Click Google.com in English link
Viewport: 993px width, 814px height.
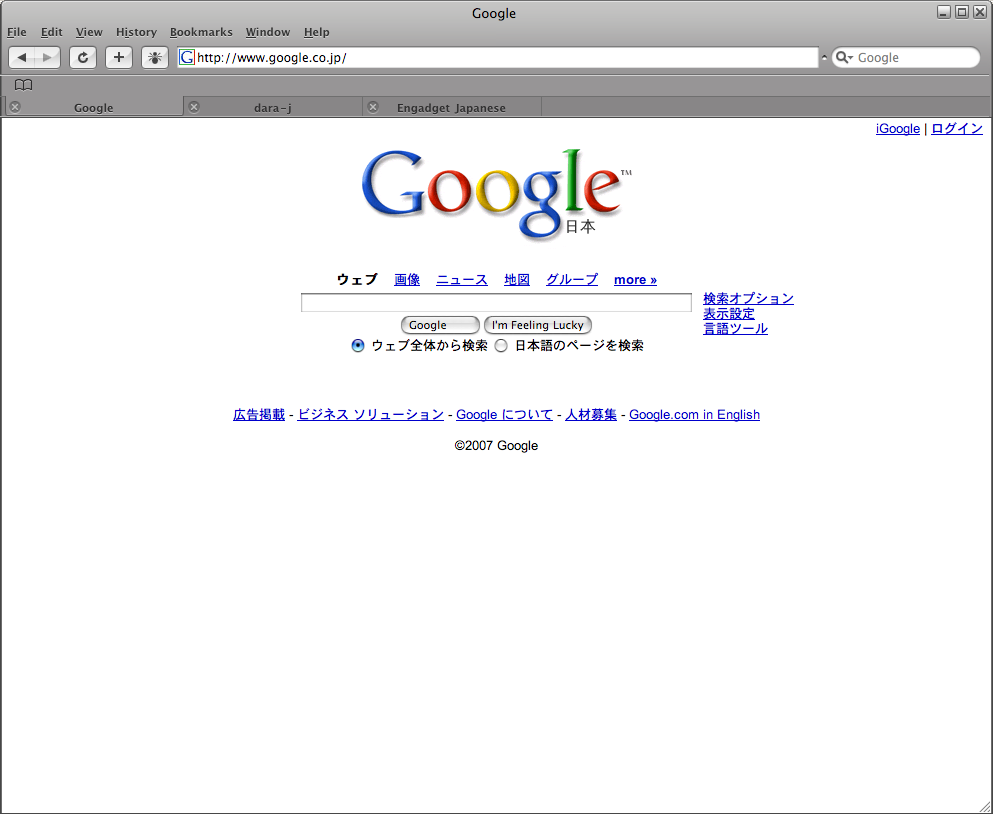(x=694, y=414)
